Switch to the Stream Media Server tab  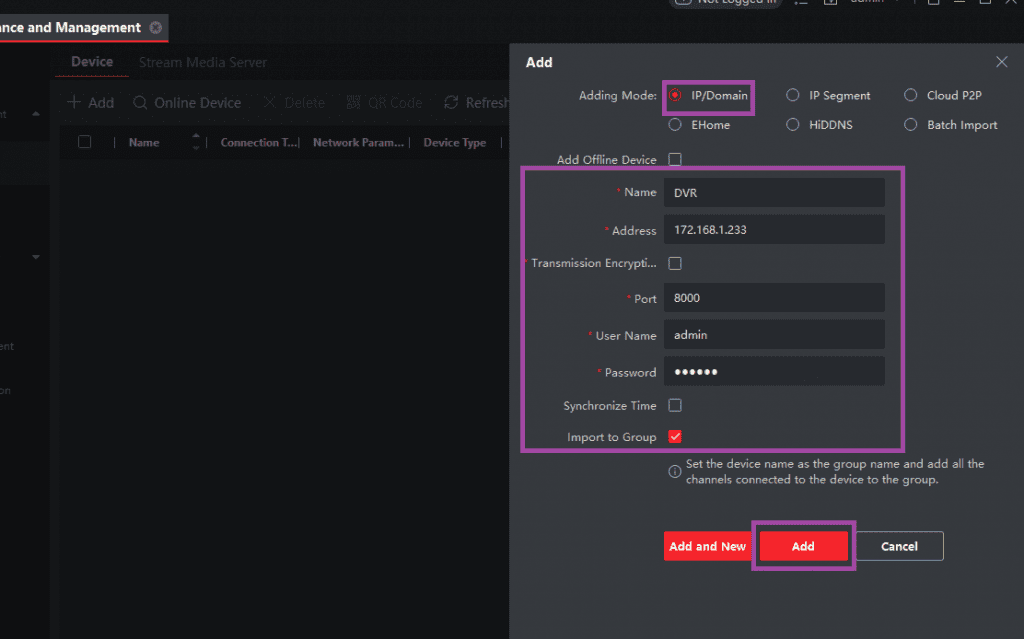pyautogui.click(x=202, y=62)
